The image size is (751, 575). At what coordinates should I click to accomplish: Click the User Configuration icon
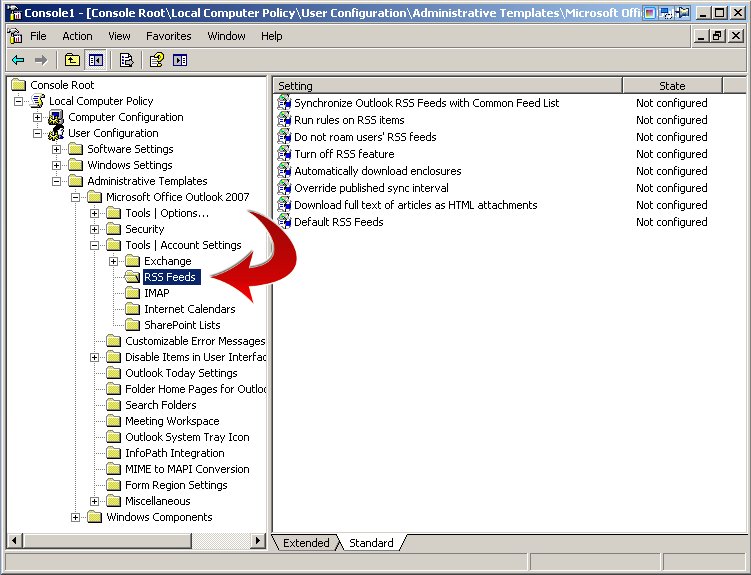[56, 133]
